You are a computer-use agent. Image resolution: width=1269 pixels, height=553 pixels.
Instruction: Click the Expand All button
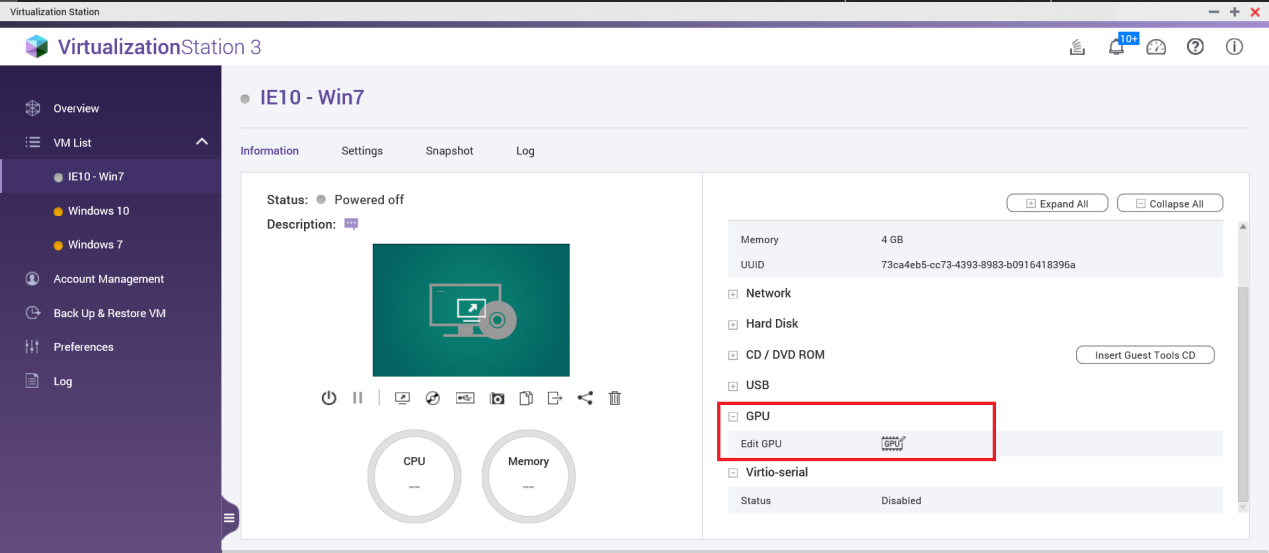[x=1057, y=203]
